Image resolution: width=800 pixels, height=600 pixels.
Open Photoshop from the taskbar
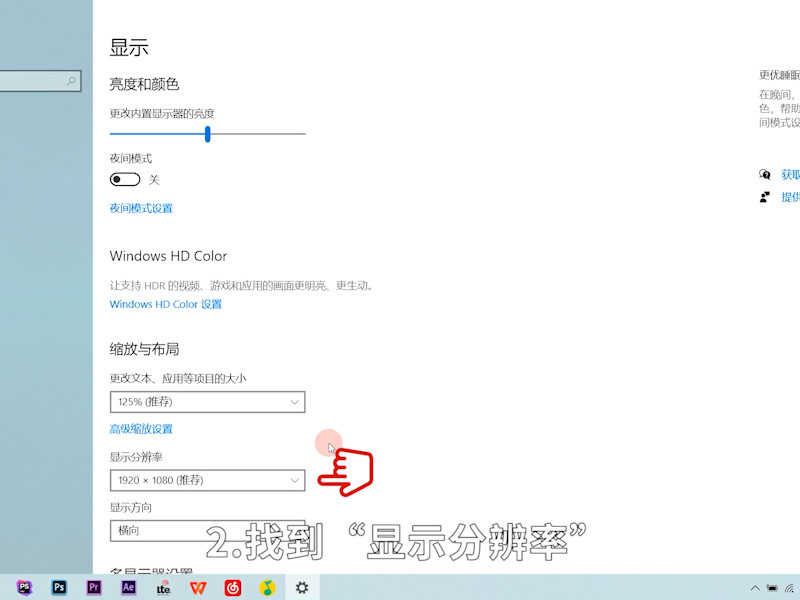[x=59, y=588]
